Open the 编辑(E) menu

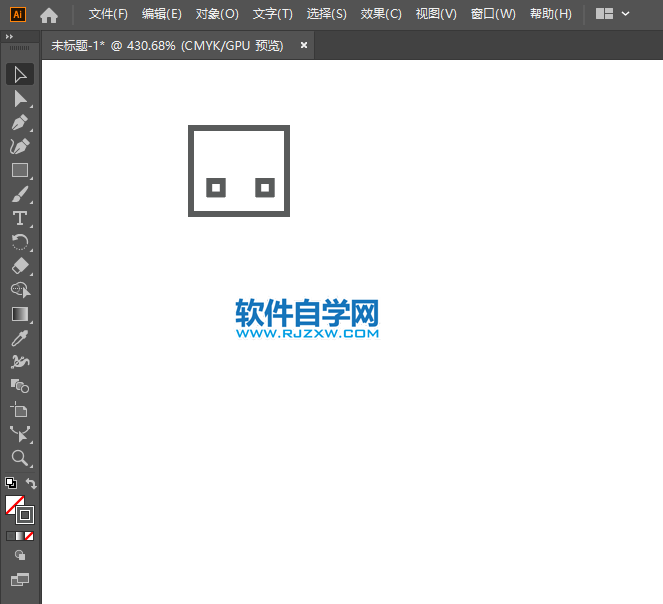[x=162, y=14]
